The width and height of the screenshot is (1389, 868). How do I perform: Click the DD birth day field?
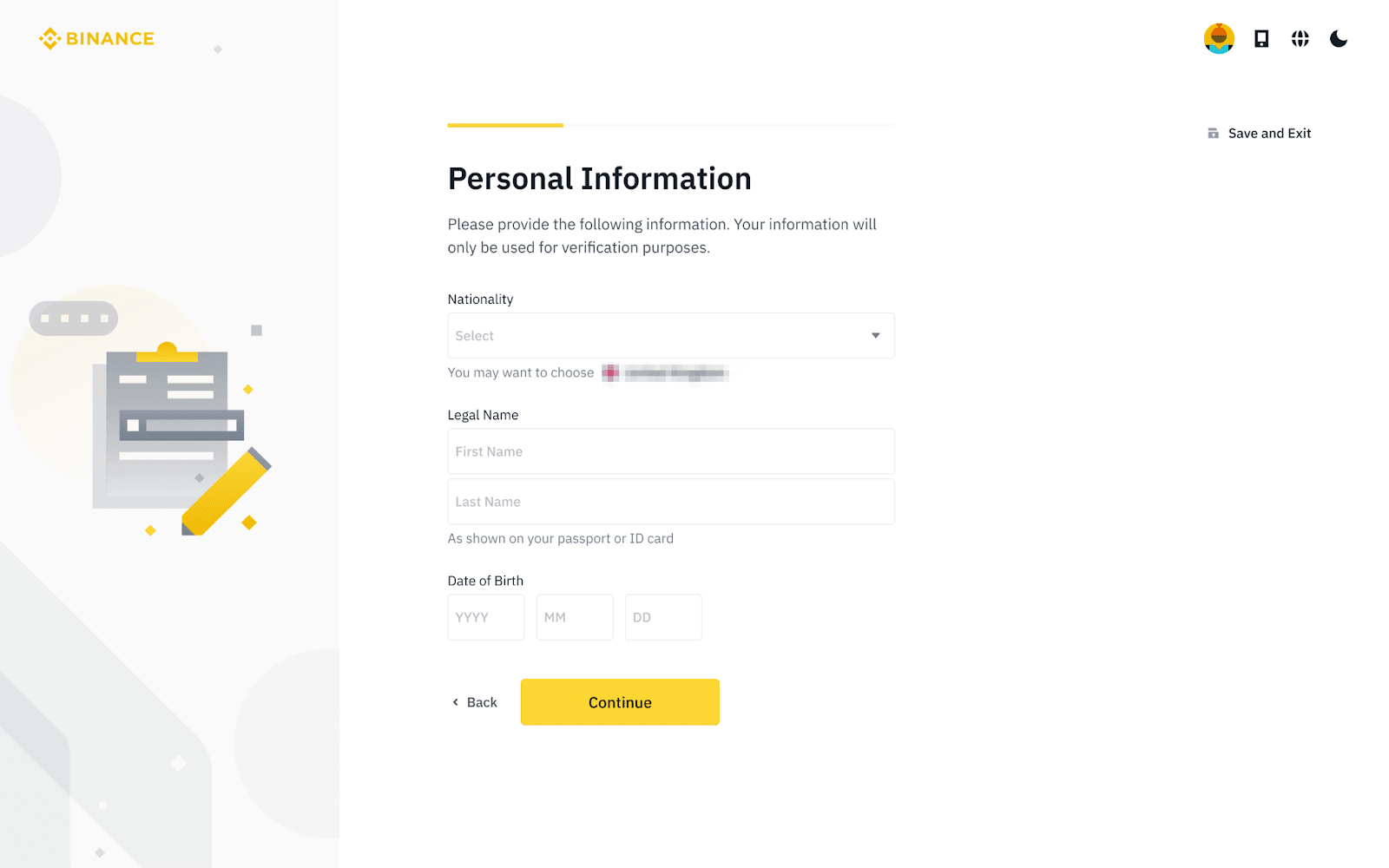[x=662, y=617]
